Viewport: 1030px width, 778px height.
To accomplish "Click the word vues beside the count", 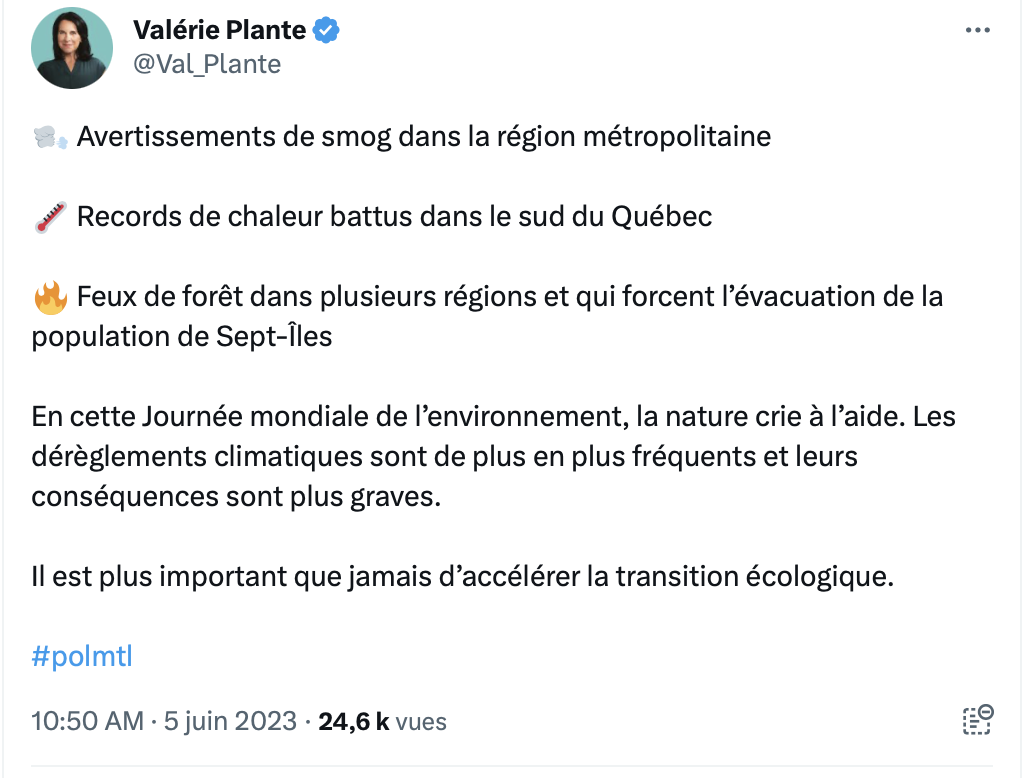I will [x=421, y=722].
